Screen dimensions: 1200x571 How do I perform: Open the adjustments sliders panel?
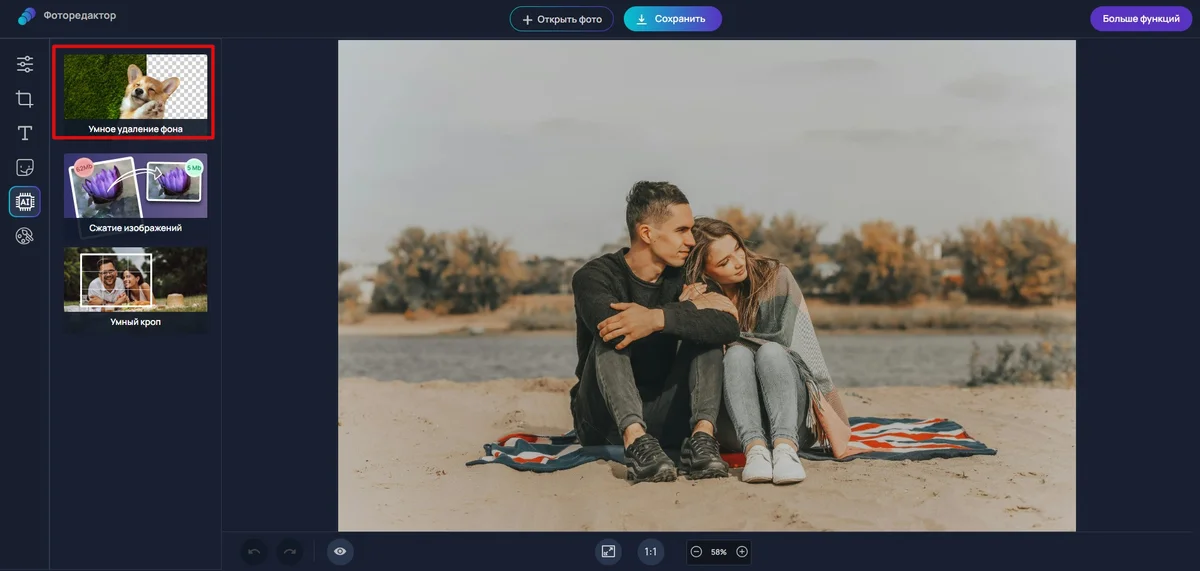point(25,65)
